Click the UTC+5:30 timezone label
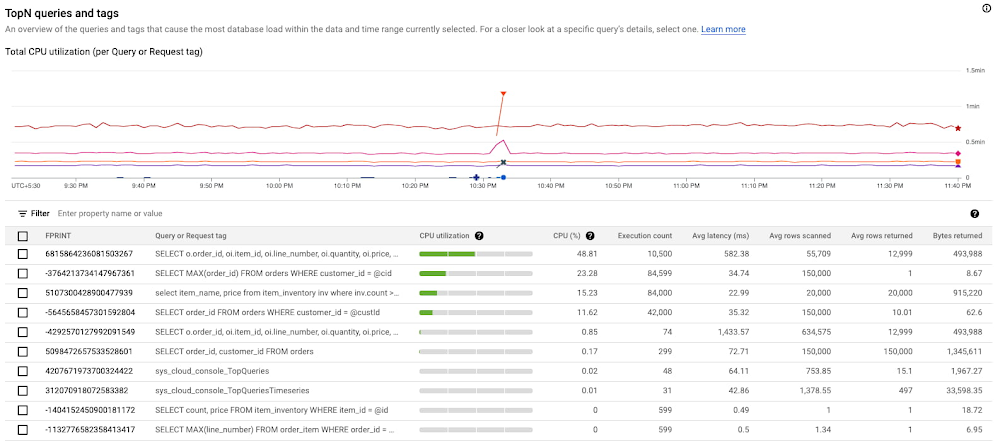This screenshot has width=1000, height=445. pyautogui.click(x=25, y=186)
